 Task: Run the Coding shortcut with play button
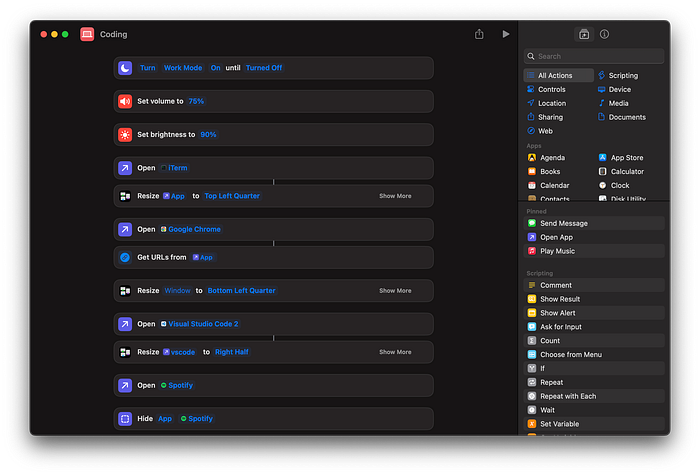[505, 34]
